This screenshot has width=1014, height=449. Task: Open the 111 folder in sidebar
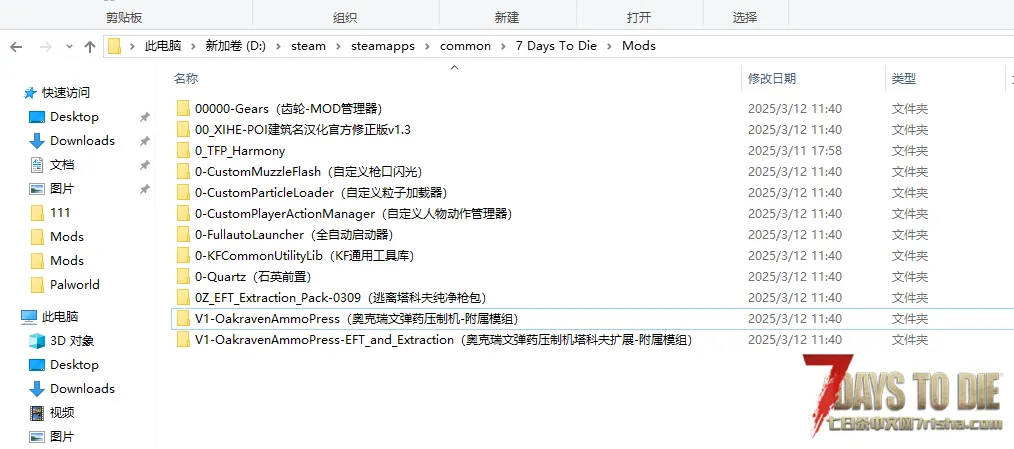click(x=60, y=212)
